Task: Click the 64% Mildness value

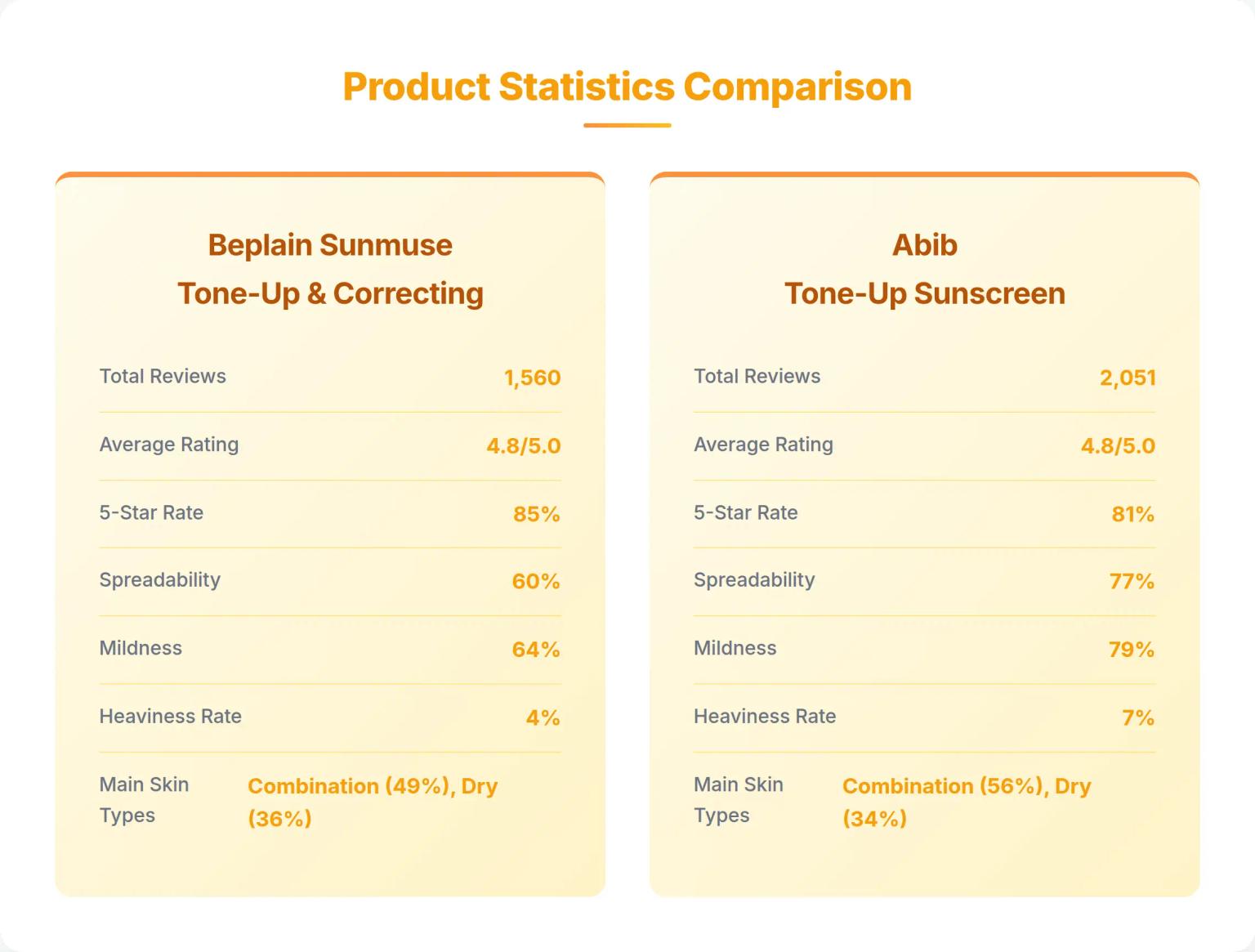Action: [x=535, y=650]
